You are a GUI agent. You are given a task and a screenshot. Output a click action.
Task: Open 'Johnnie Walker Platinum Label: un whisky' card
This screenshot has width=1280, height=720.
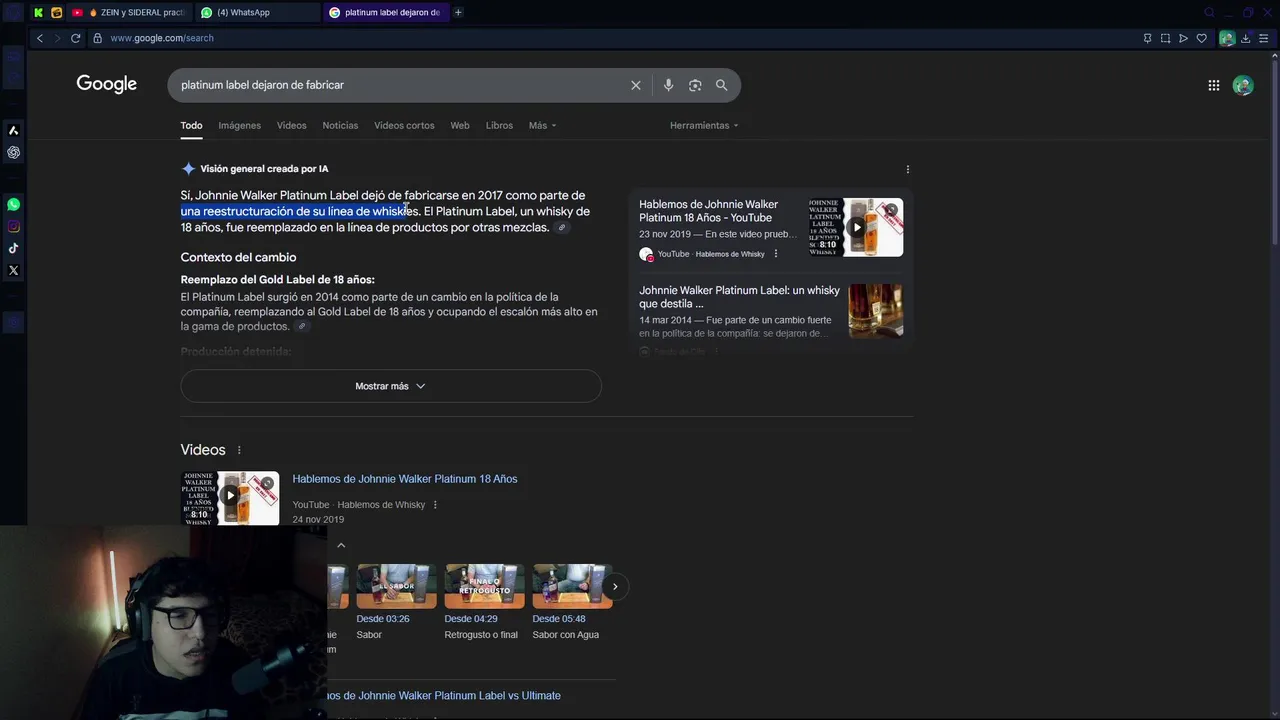click(x=739, y=297)
